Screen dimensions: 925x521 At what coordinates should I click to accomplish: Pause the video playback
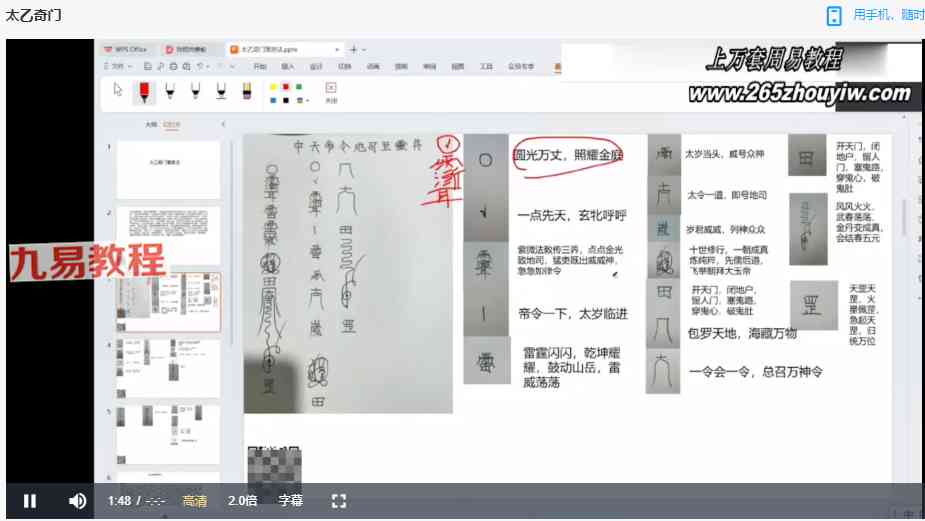click(30, 501)
